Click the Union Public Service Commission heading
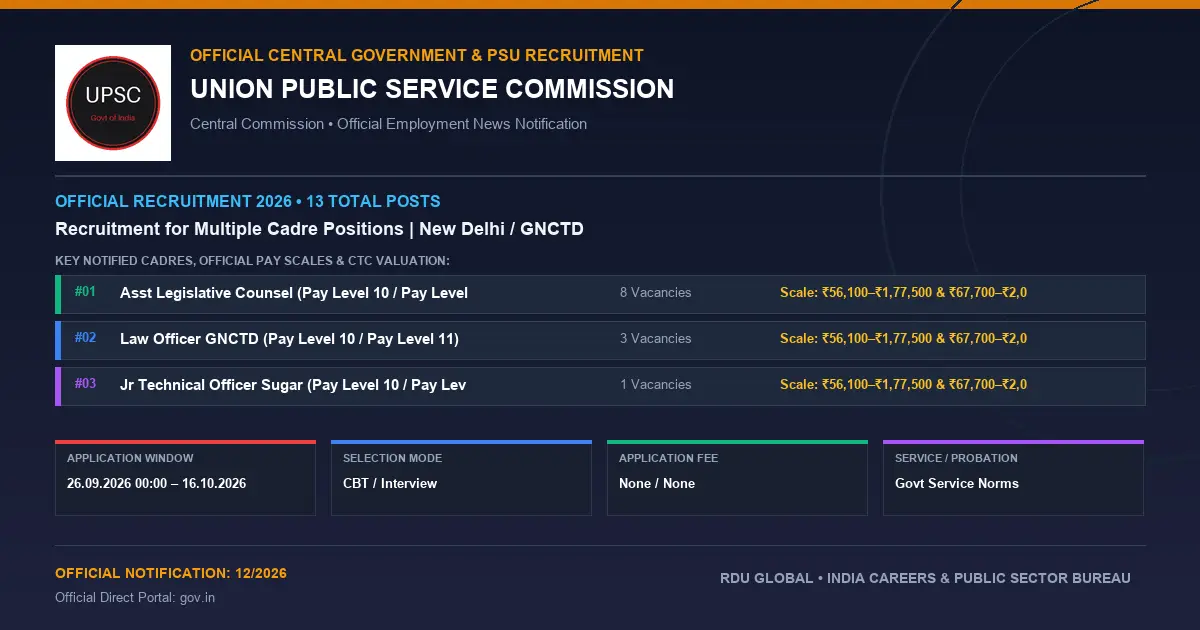This screenshot has height=630, width=1200. (432, 89)
